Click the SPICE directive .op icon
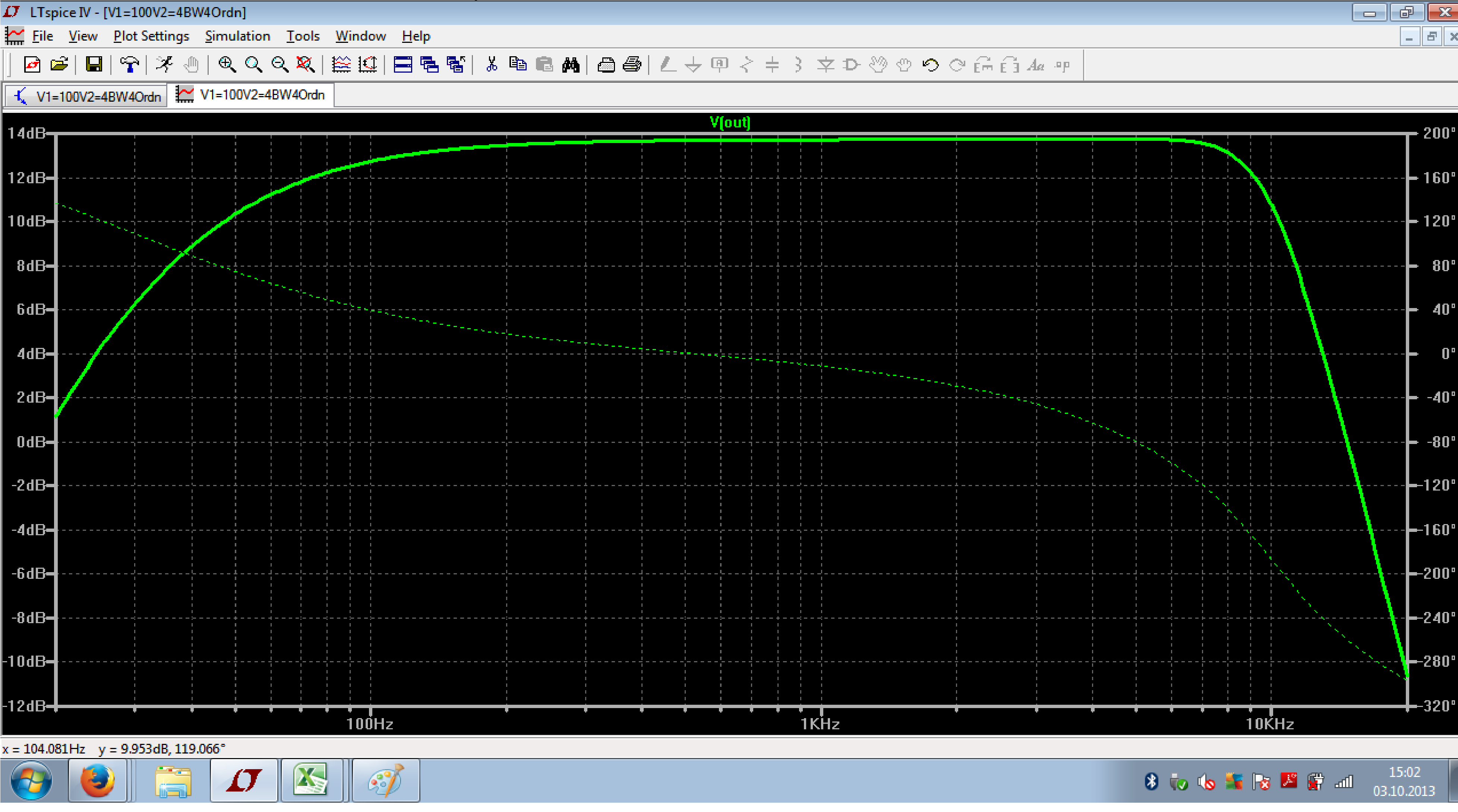Image resolution: width=1458 pixels, height=812 pixels. (x=1062, y=64)
